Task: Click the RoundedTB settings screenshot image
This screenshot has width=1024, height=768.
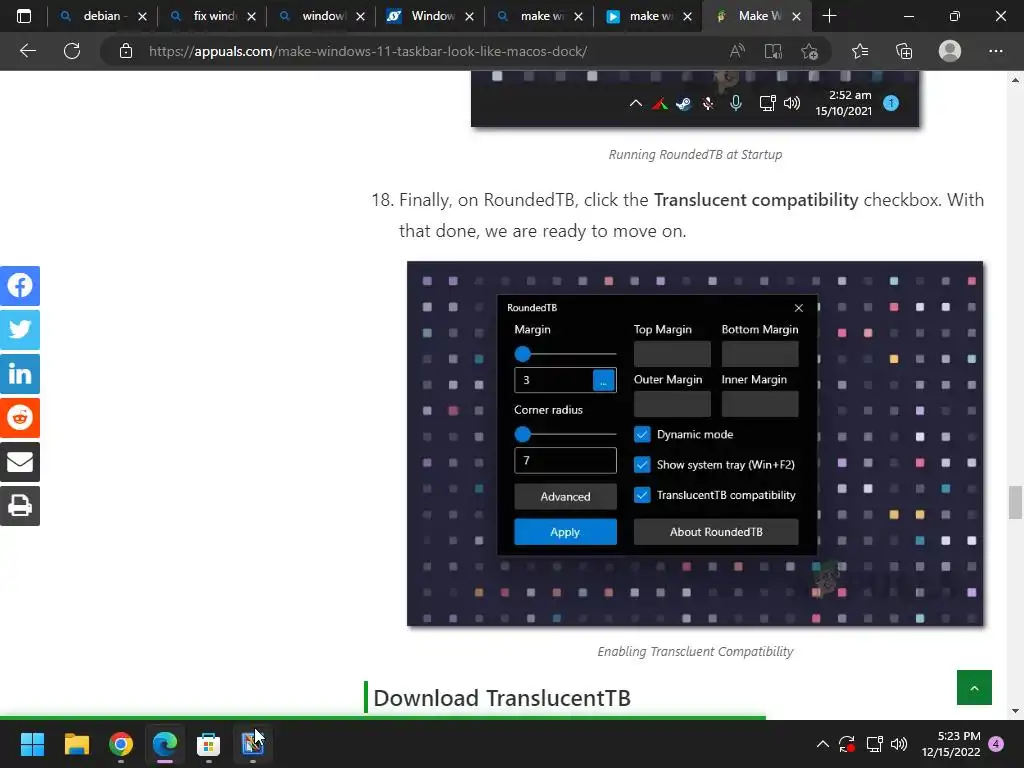Action: pos(695,444)
